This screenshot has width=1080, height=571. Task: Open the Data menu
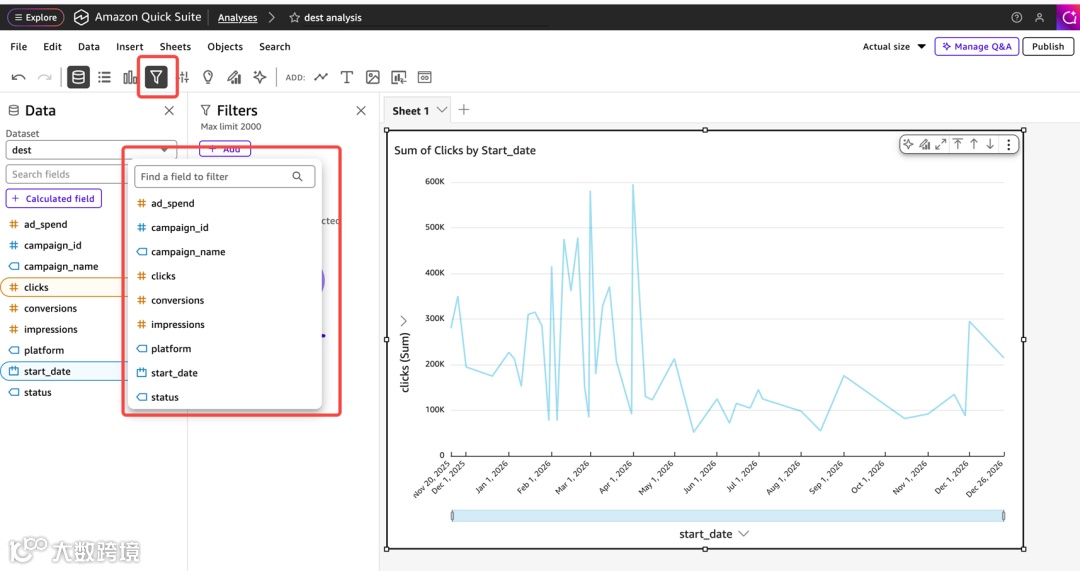[89, 46]
